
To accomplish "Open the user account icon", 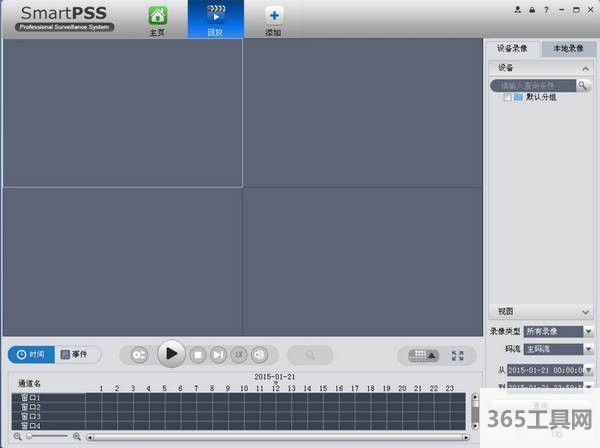I will pos(518,9).
